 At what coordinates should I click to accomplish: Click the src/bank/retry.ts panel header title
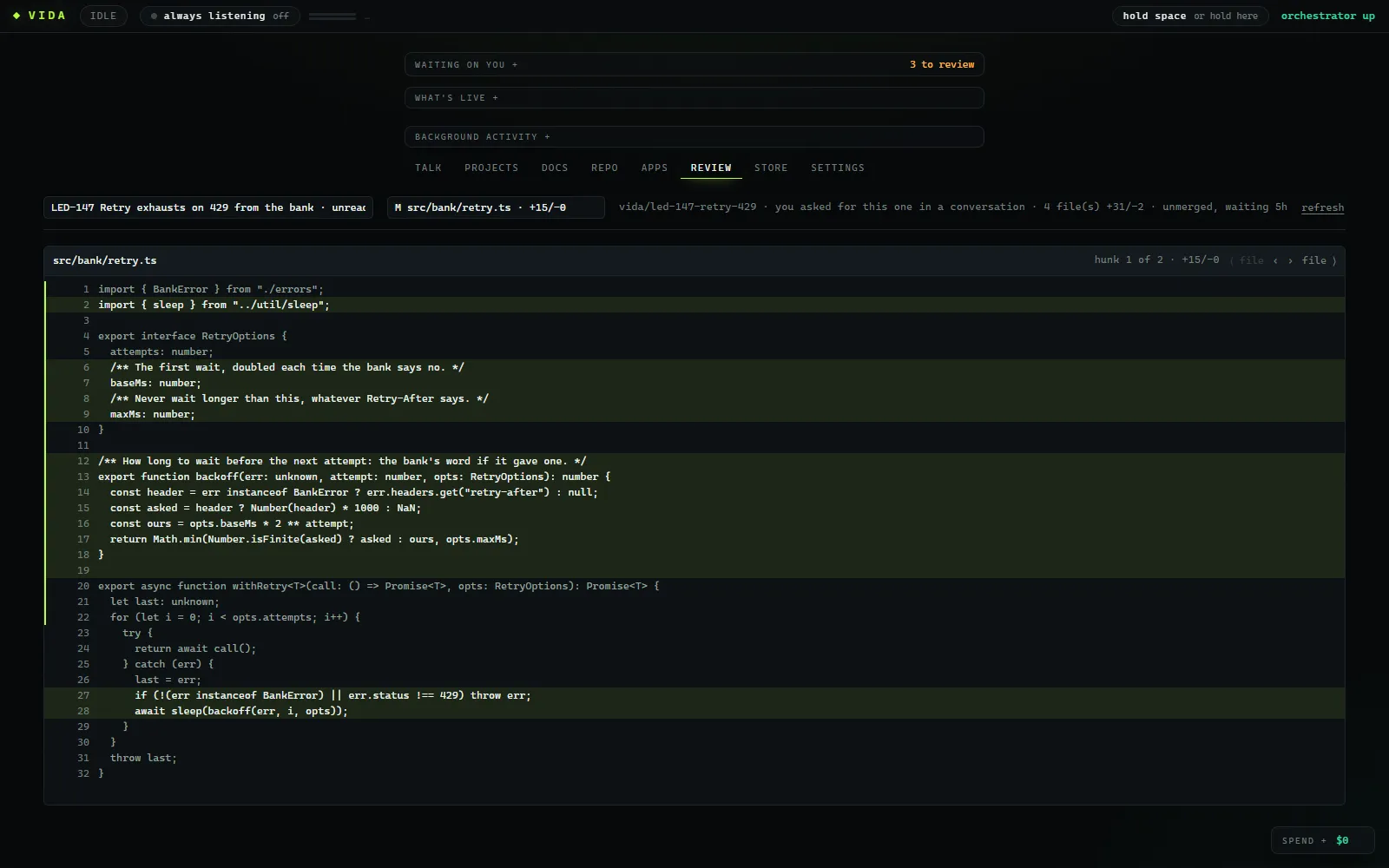pos(105,260)
